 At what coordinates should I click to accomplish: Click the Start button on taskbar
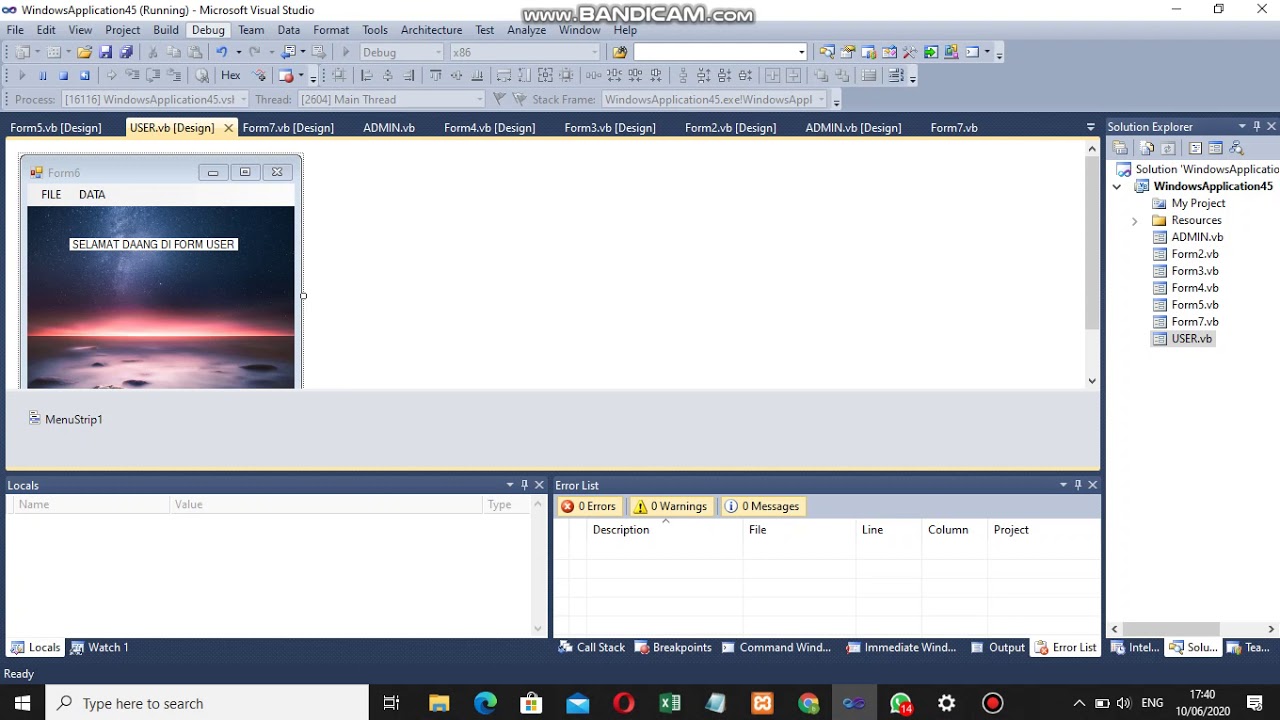click(22, 703)
